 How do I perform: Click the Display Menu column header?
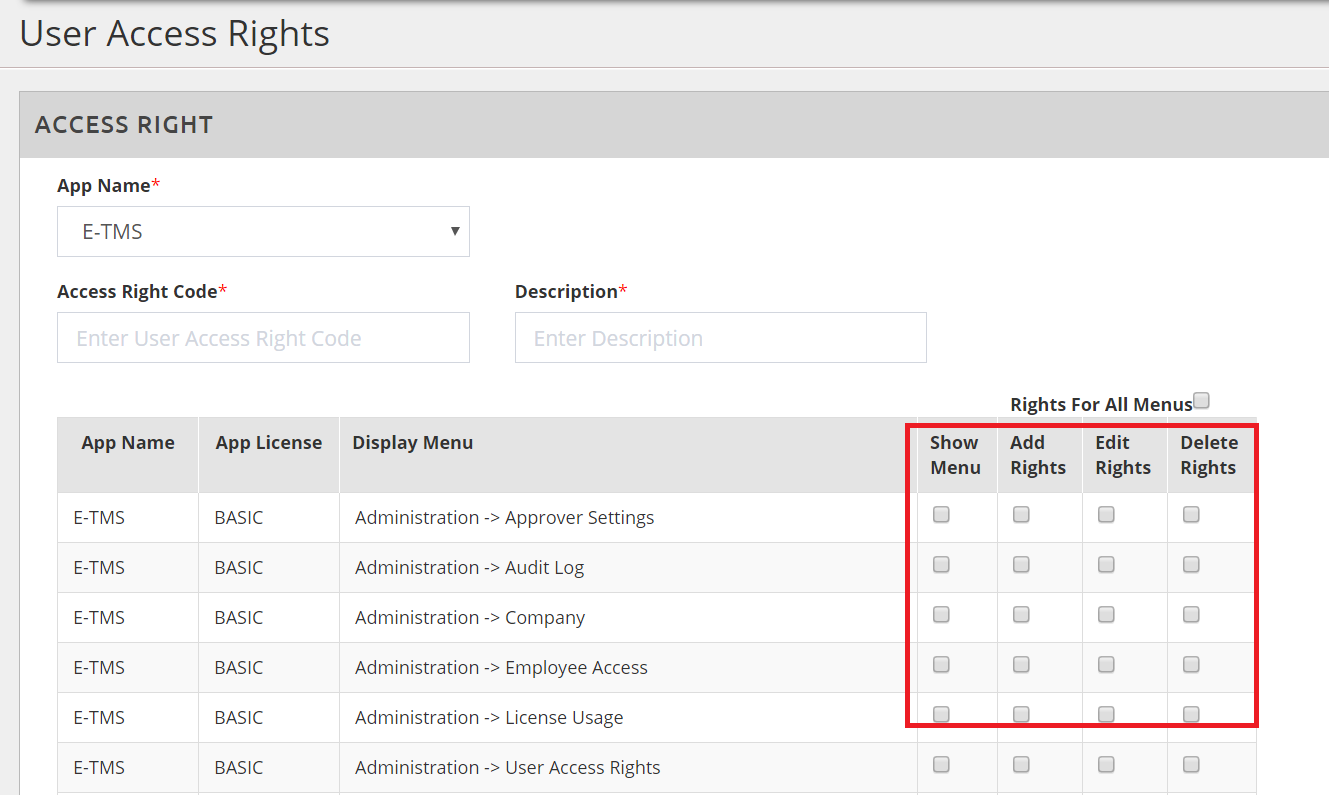click(413, 443)
